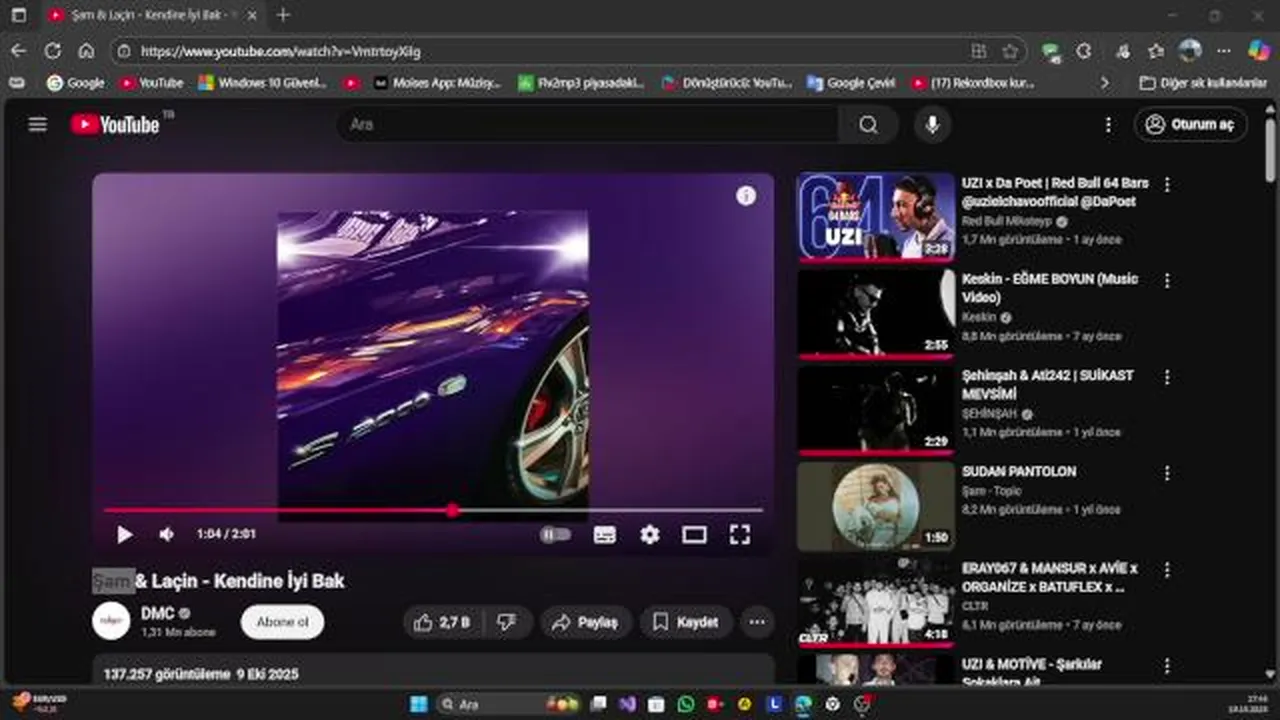Click the address bar URL

281,51
